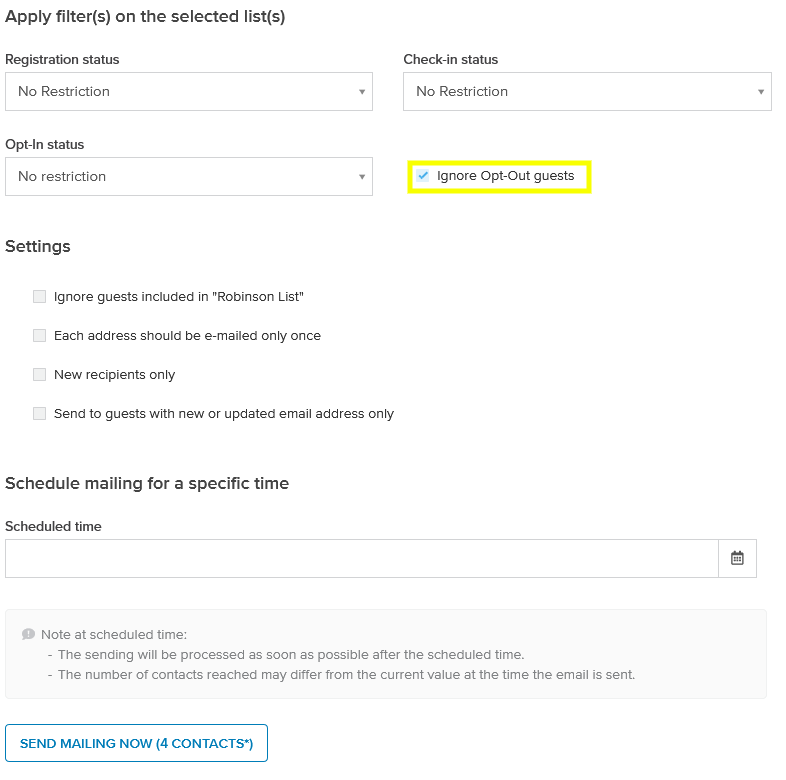
Task: Enable Ignore guests in Robinson List
Action: 40,296
